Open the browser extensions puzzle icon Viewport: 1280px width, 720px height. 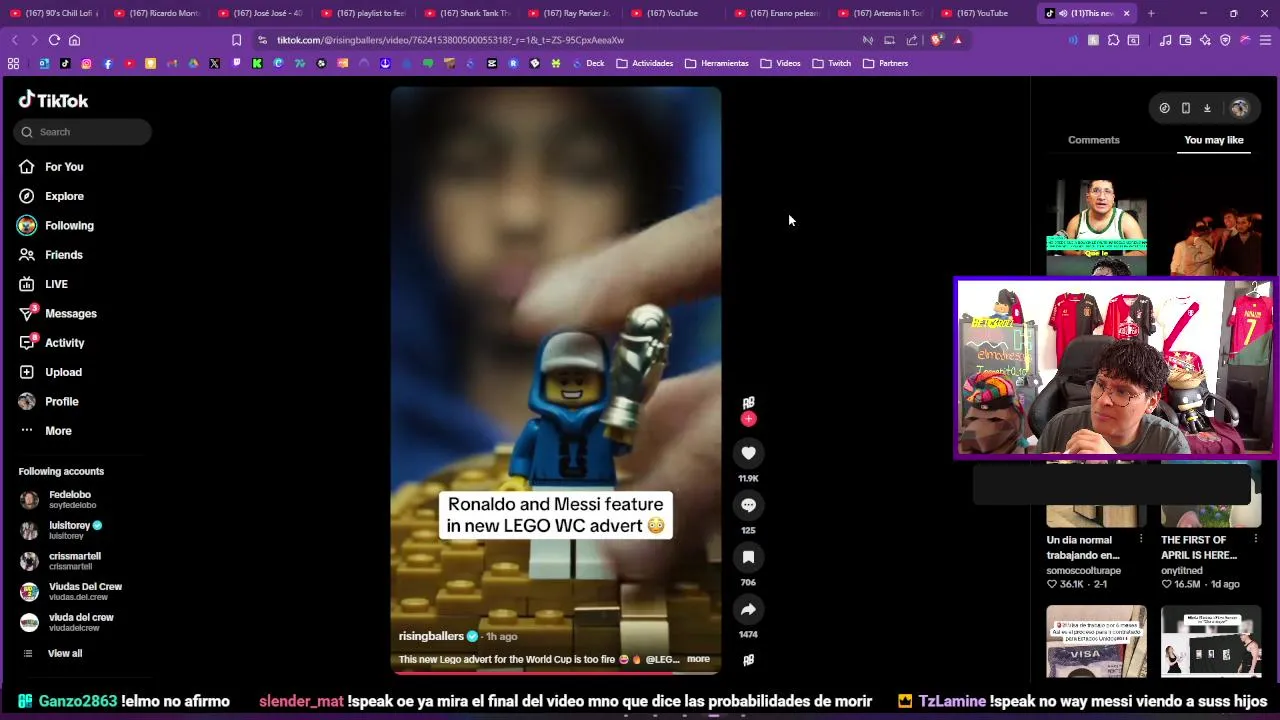(1113, 40)
